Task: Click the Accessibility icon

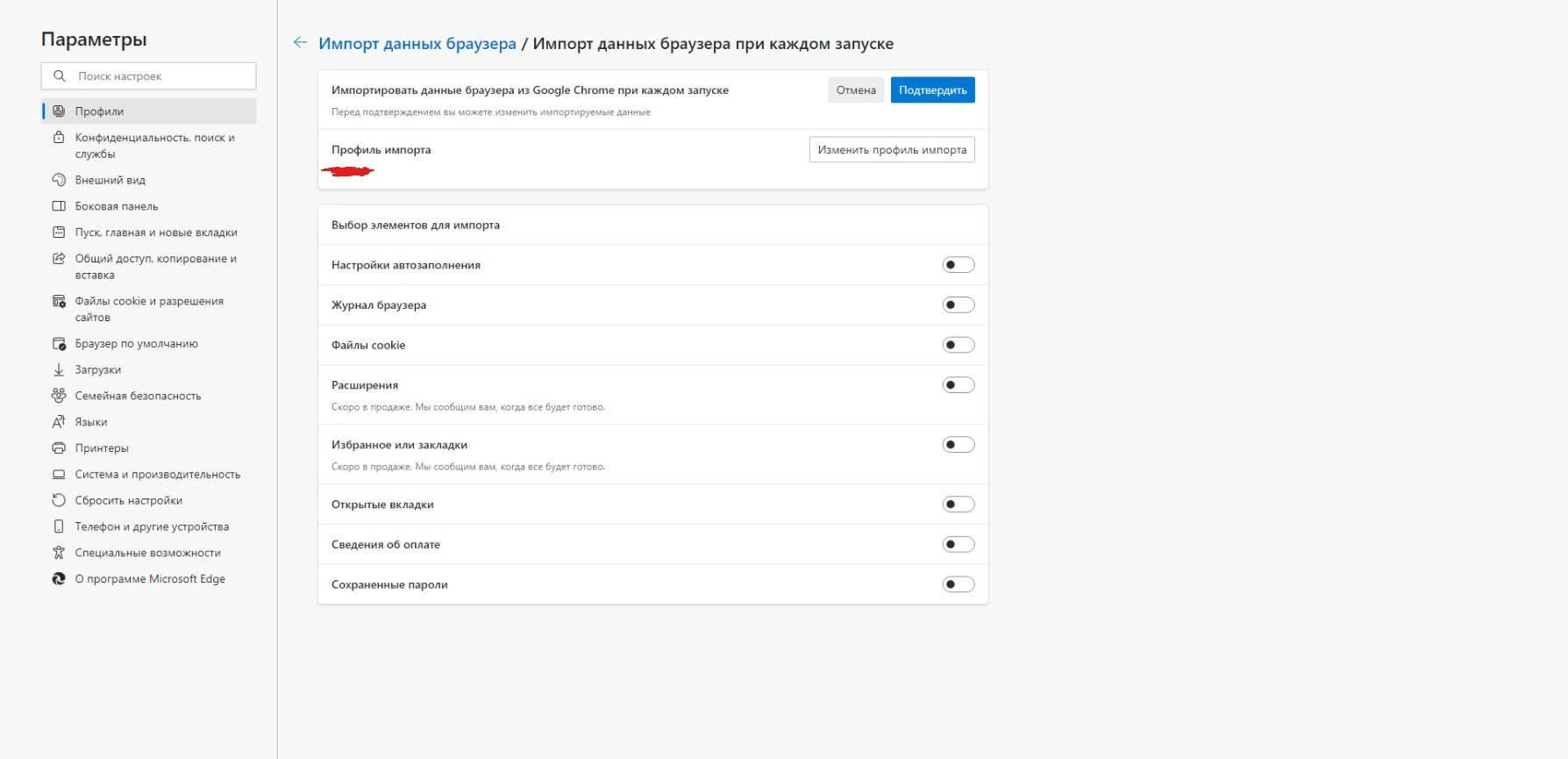Action: pyautogui.click(x=59, y=553)
